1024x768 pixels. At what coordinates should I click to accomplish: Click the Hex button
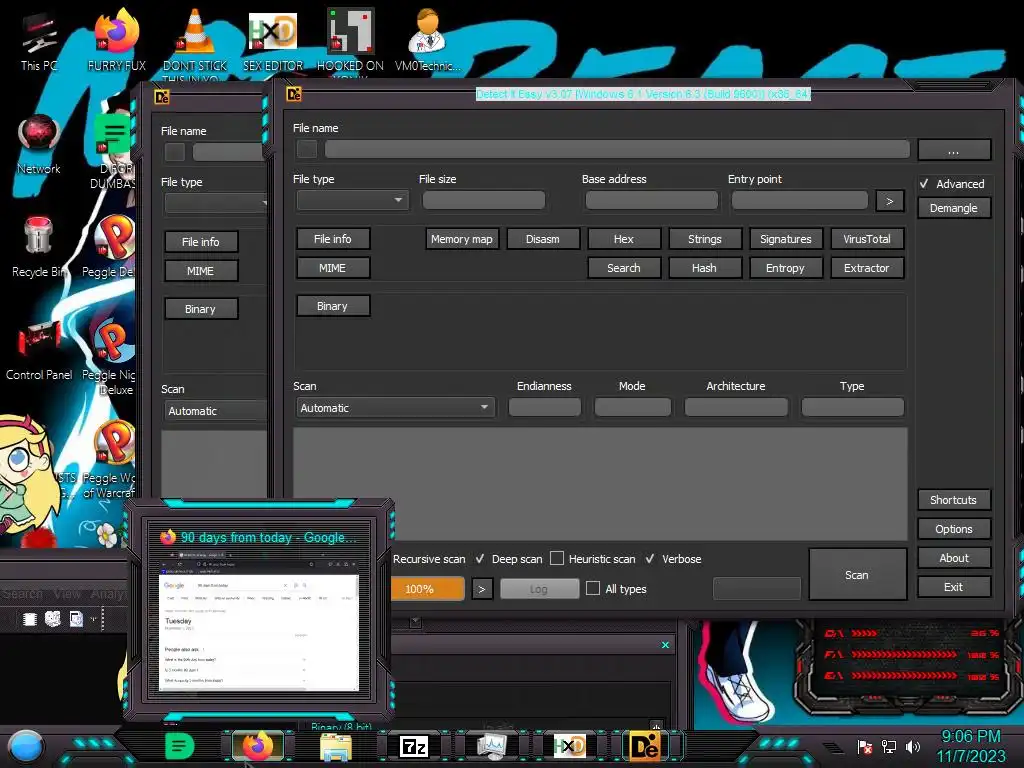point(624,239)
